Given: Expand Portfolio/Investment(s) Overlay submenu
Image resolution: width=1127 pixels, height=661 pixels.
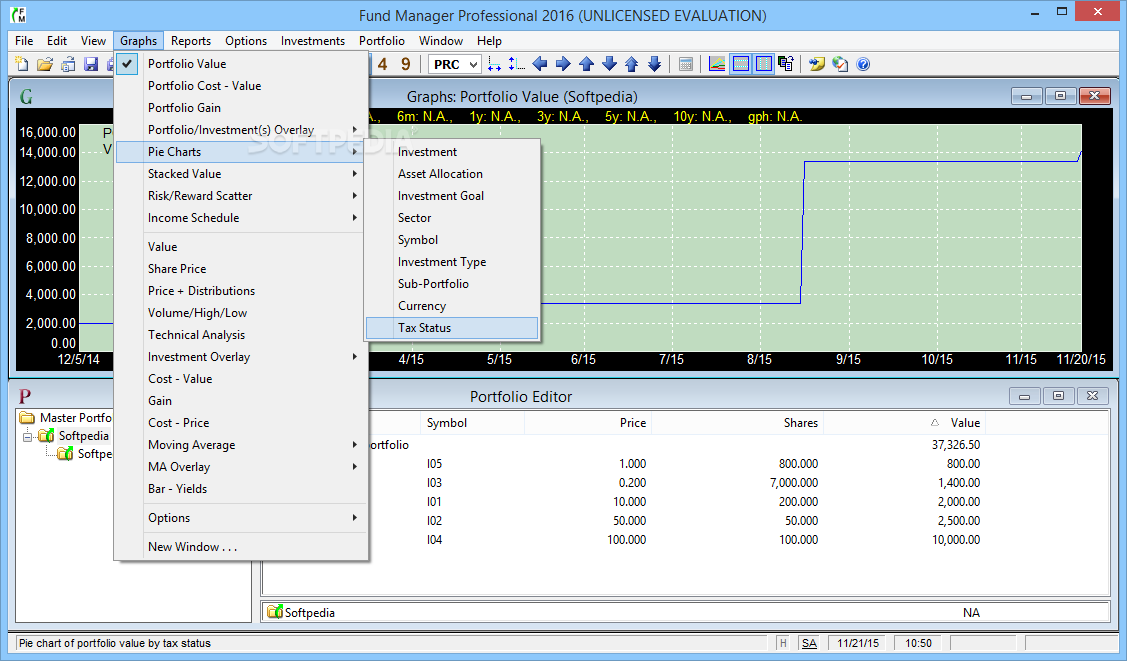Looking at the screenshot, I should tap(242, 130).
